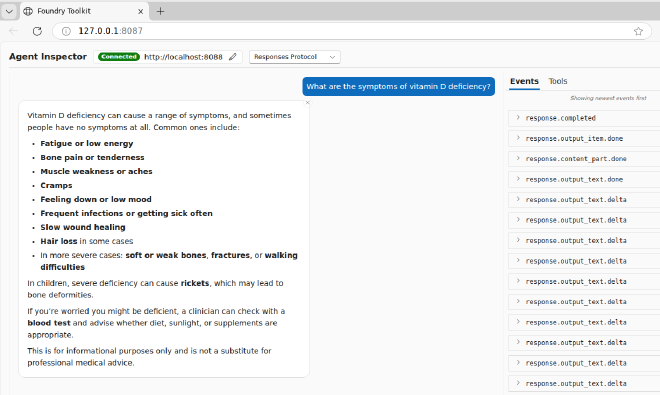This screenshot has width=660, height=395.
Task: Click the vitamin D deficiency user message bubble
Action: tap(398, 86)
